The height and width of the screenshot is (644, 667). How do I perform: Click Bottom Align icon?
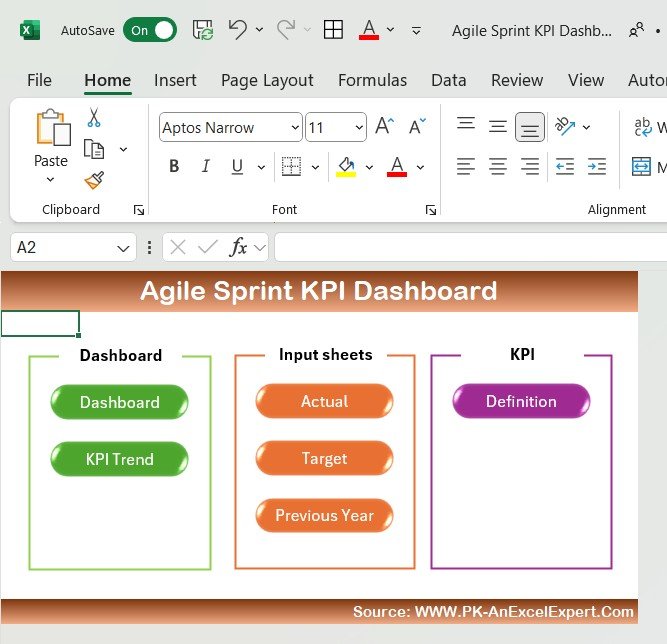[530, 127]
